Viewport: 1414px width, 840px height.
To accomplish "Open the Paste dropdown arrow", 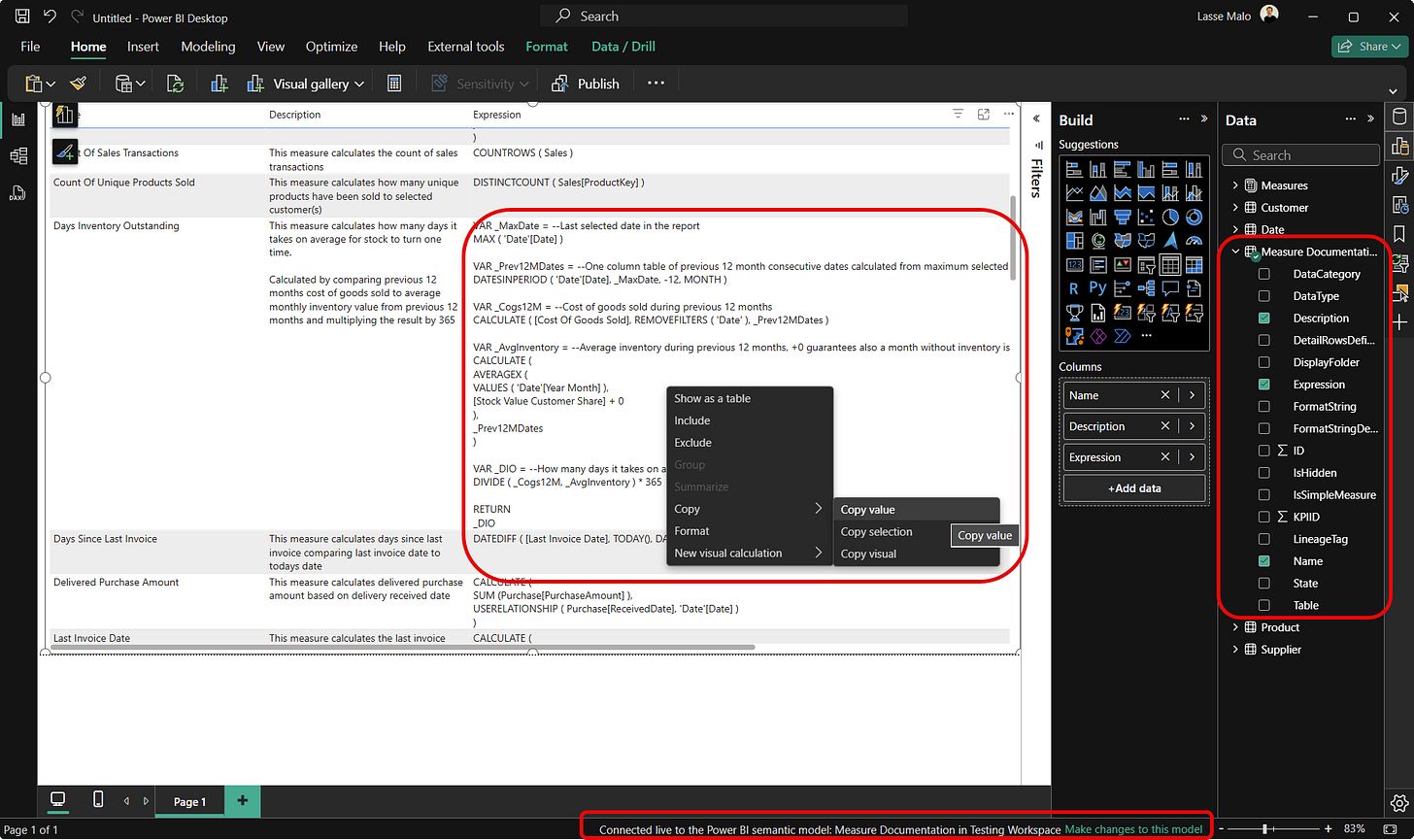I will pyautogui.click(x=51, y=84).
